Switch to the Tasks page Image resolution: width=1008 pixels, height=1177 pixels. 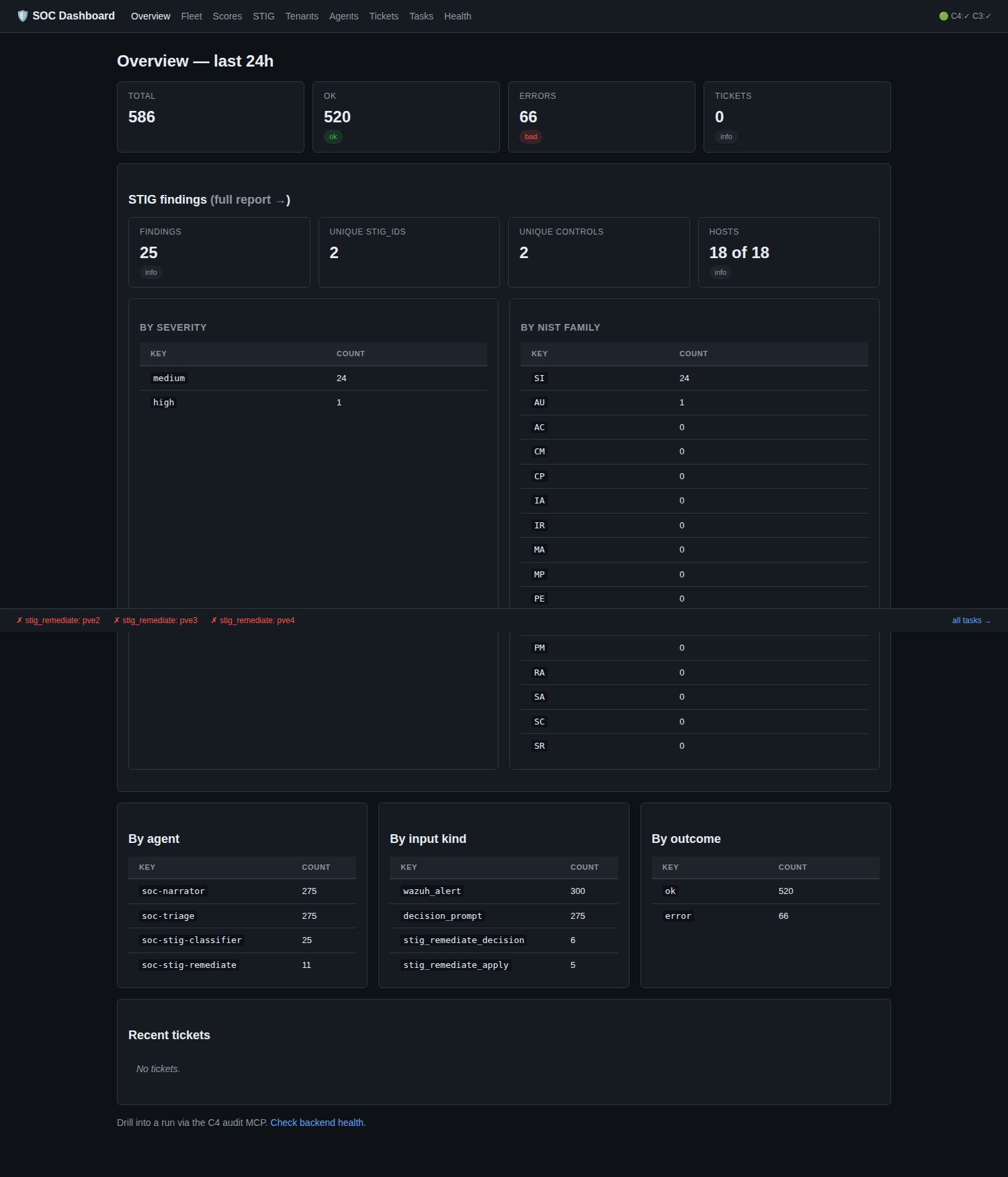point(421,16)
